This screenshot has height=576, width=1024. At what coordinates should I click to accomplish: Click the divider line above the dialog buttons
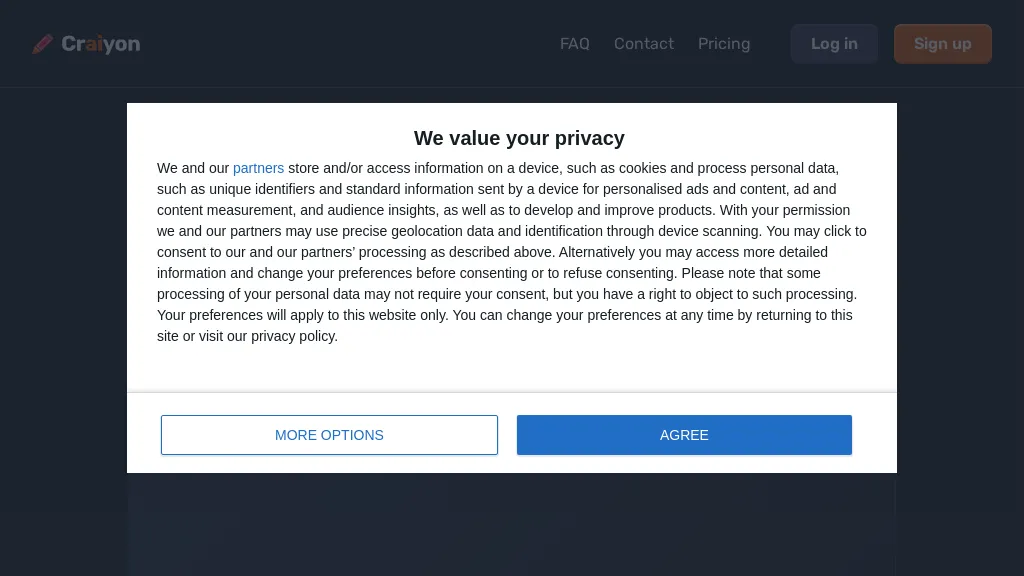[x=511, y=393]
